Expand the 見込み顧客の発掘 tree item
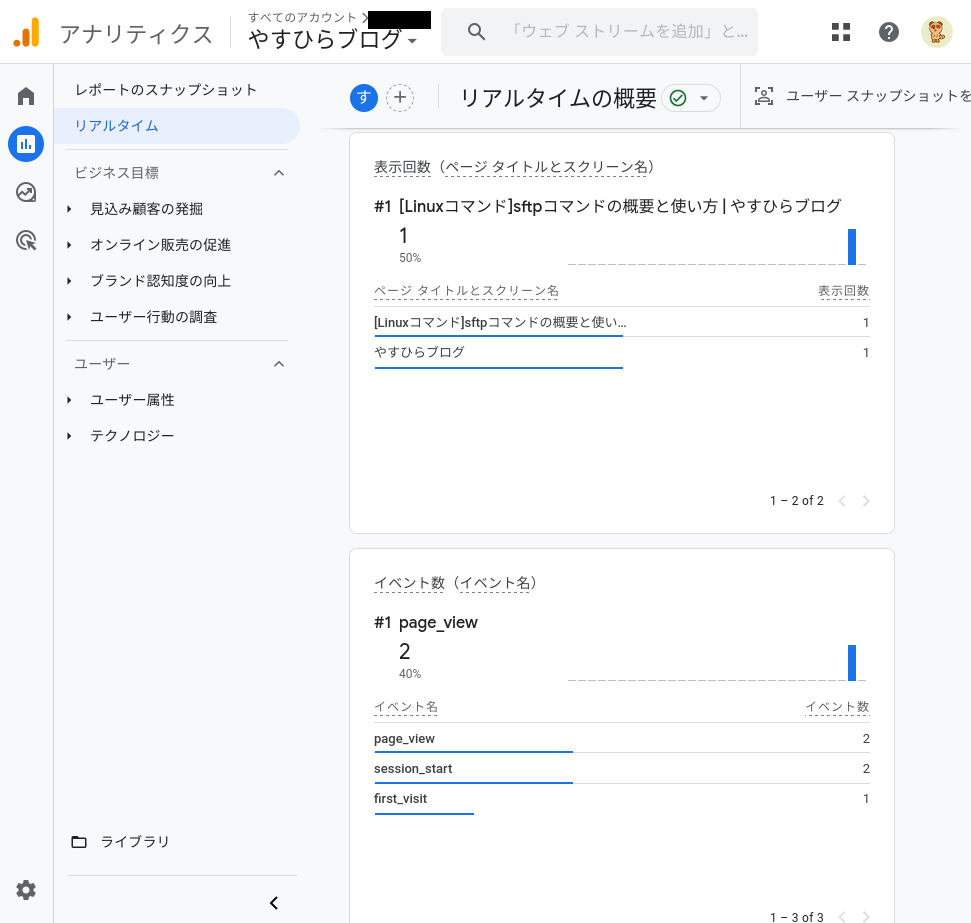 [x=70, y=209]
